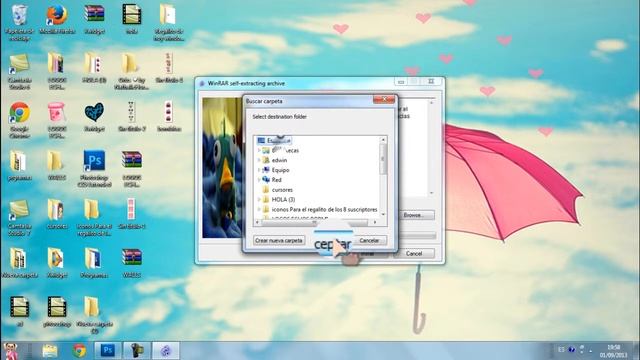The width and height of the screenshot is (640, 360).
Task: Select iconos Para el regalito in the tree
Action: pyautogui.click(x=320, y=209)
